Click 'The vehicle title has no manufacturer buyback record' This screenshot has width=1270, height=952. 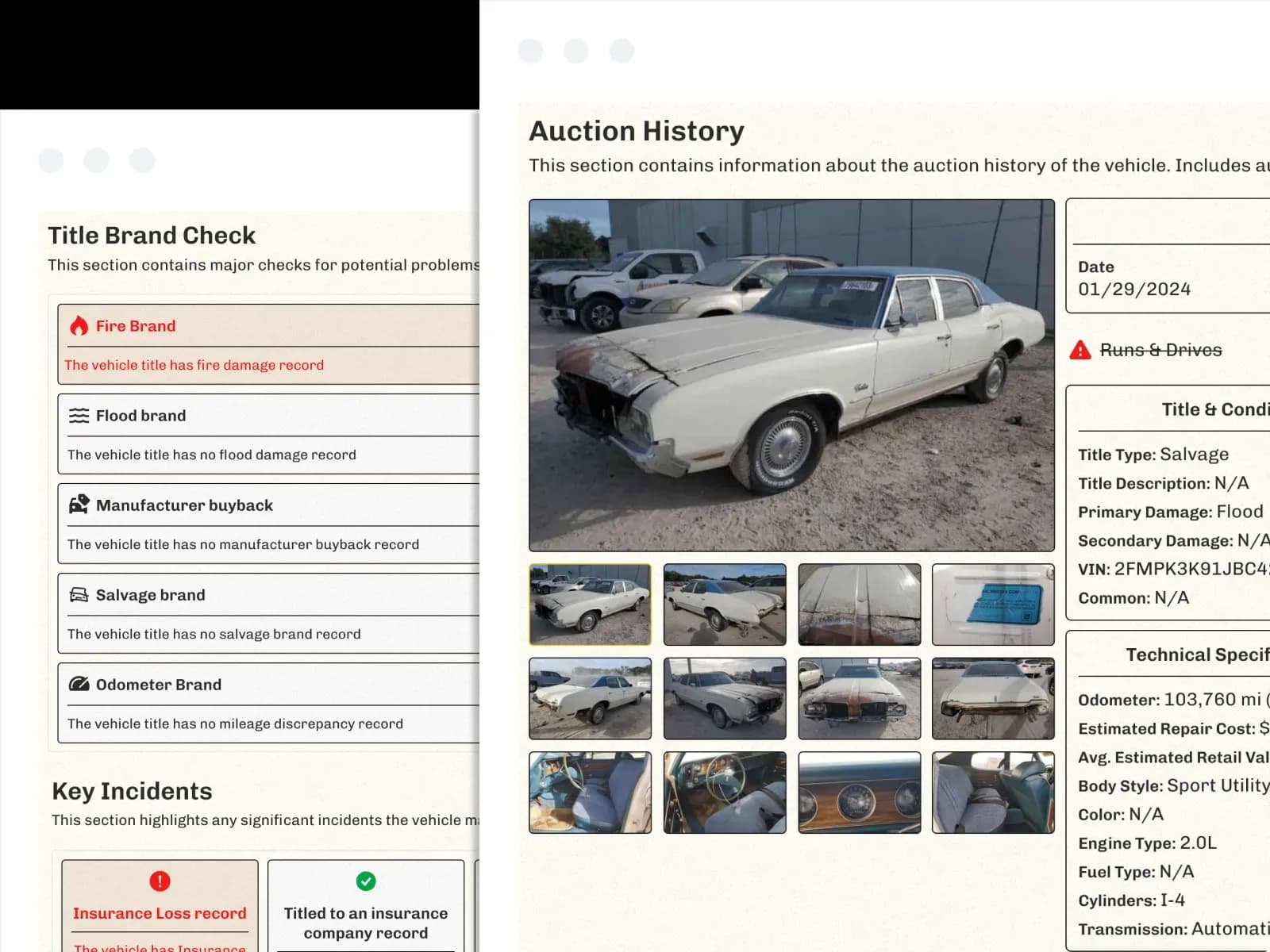(243, 544)
